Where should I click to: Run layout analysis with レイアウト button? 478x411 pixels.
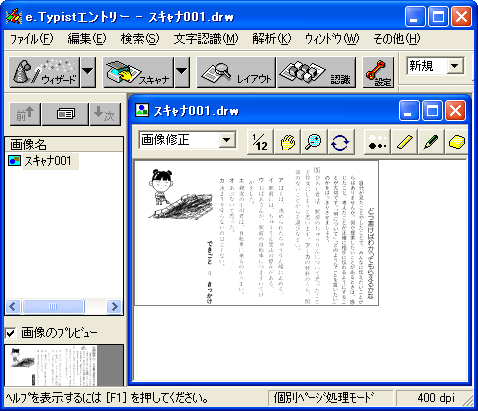(236, 72)
